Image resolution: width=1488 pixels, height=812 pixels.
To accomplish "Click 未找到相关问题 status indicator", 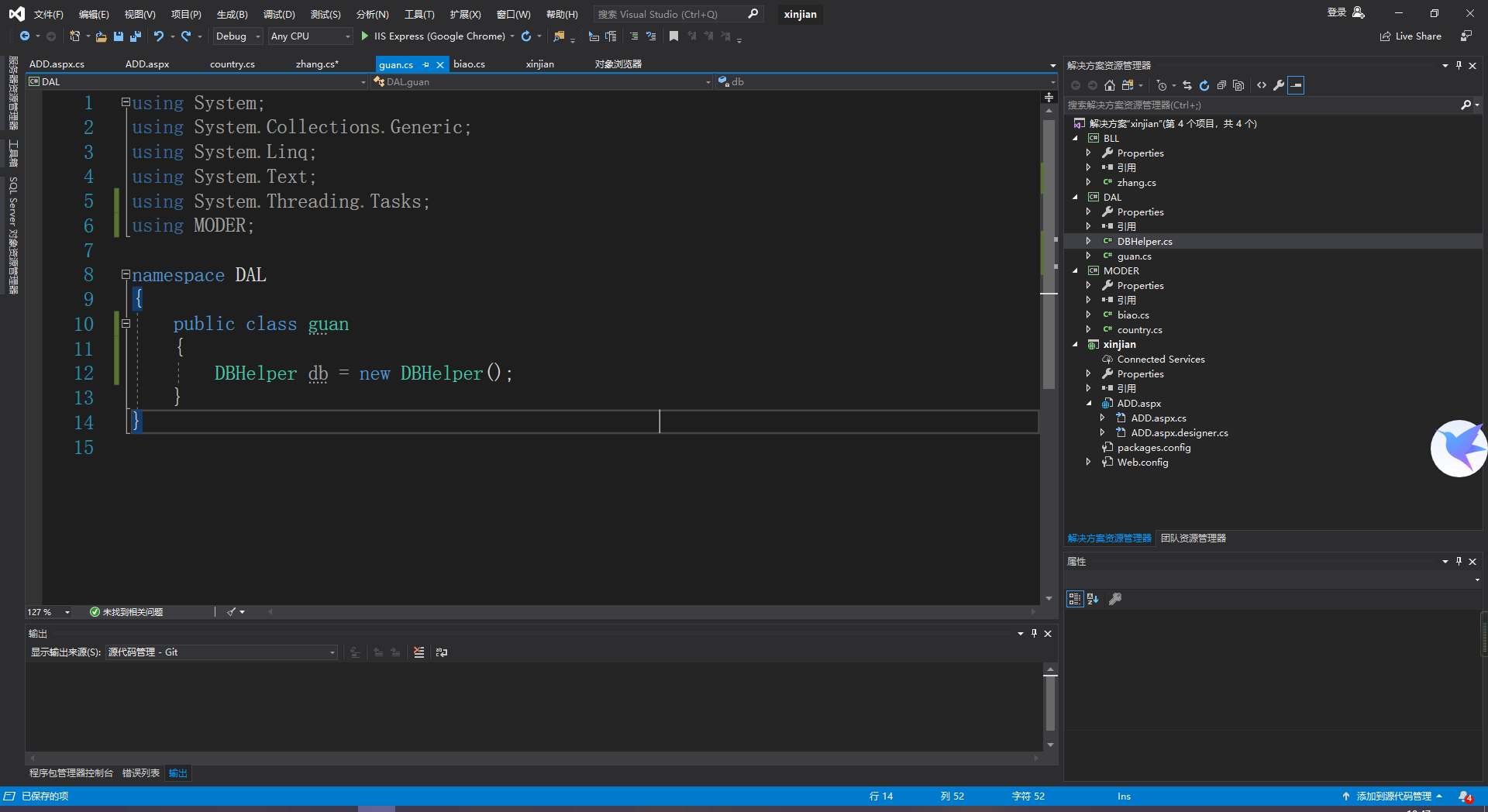I will pyautogui.click(x=126, y=612).
